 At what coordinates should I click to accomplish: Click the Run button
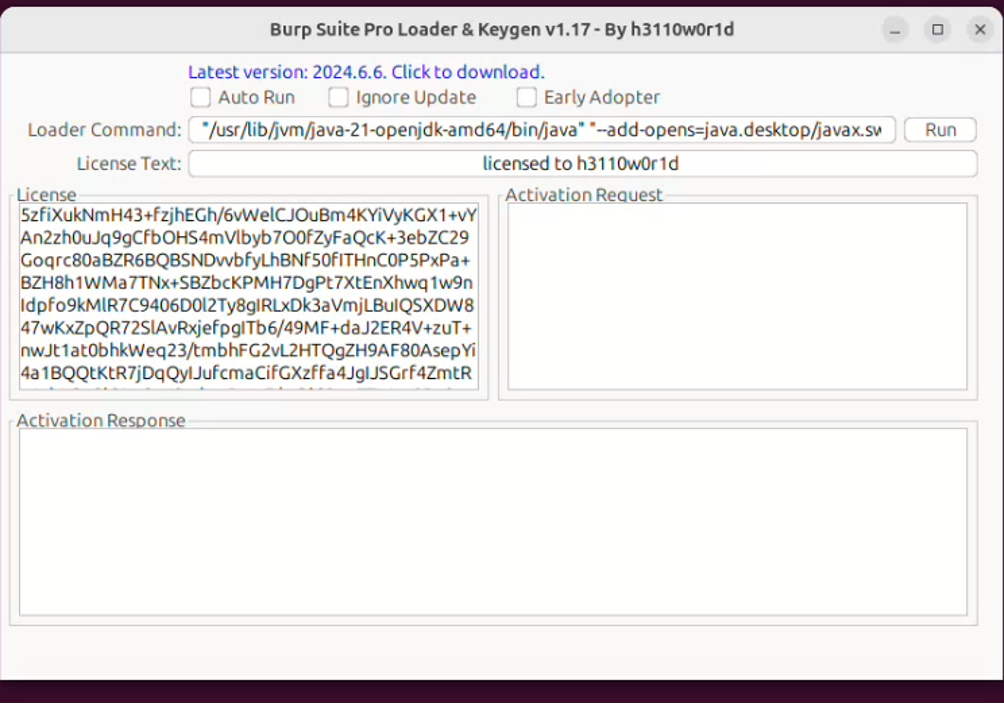click(940, 130)
